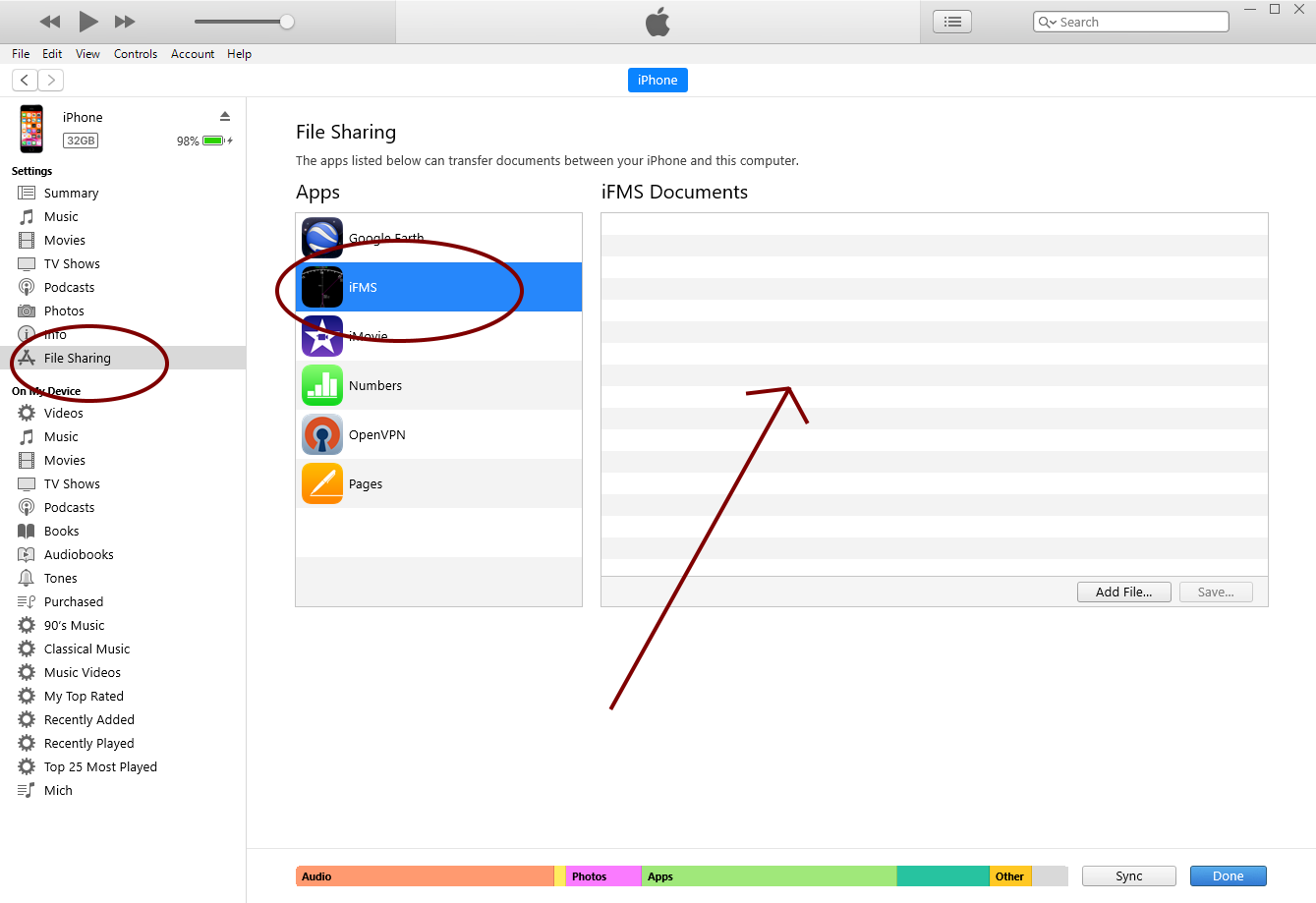Click the Search input field
This screenshot has height=903, width=1316.
click(x=1131, y=22)
